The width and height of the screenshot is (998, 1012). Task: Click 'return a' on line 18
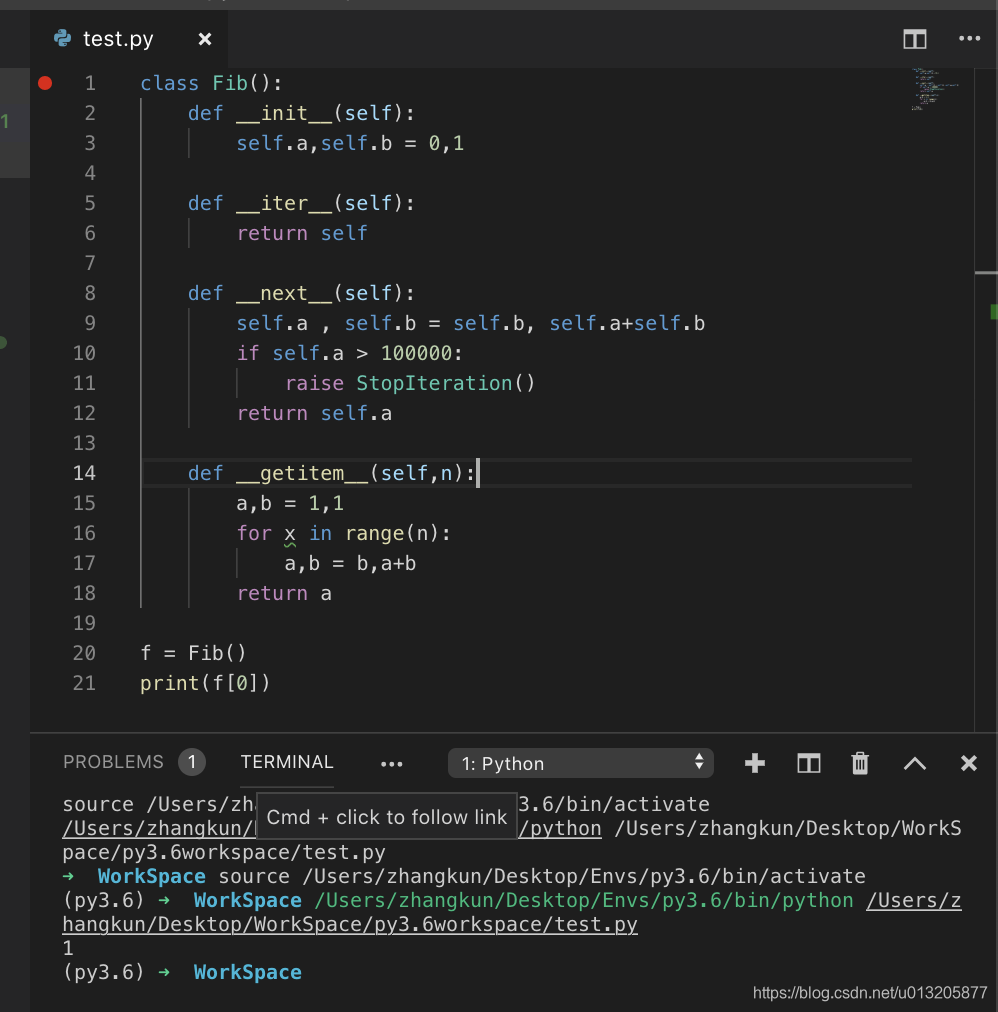pyautogui.click(x=284, y=593)
